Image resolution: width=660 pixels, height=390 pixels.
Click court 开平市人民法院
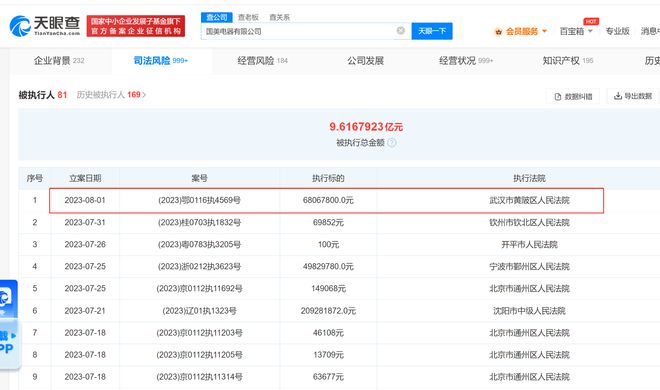[x=529, y=244]
